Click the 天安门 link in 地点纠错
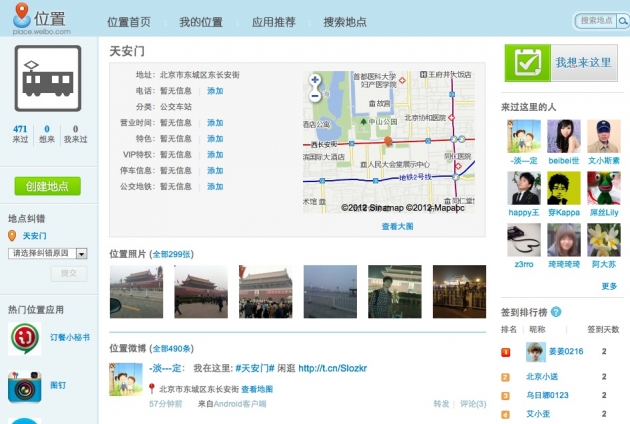The width and height of the screenshot is (630, 424). coord(35,236)
